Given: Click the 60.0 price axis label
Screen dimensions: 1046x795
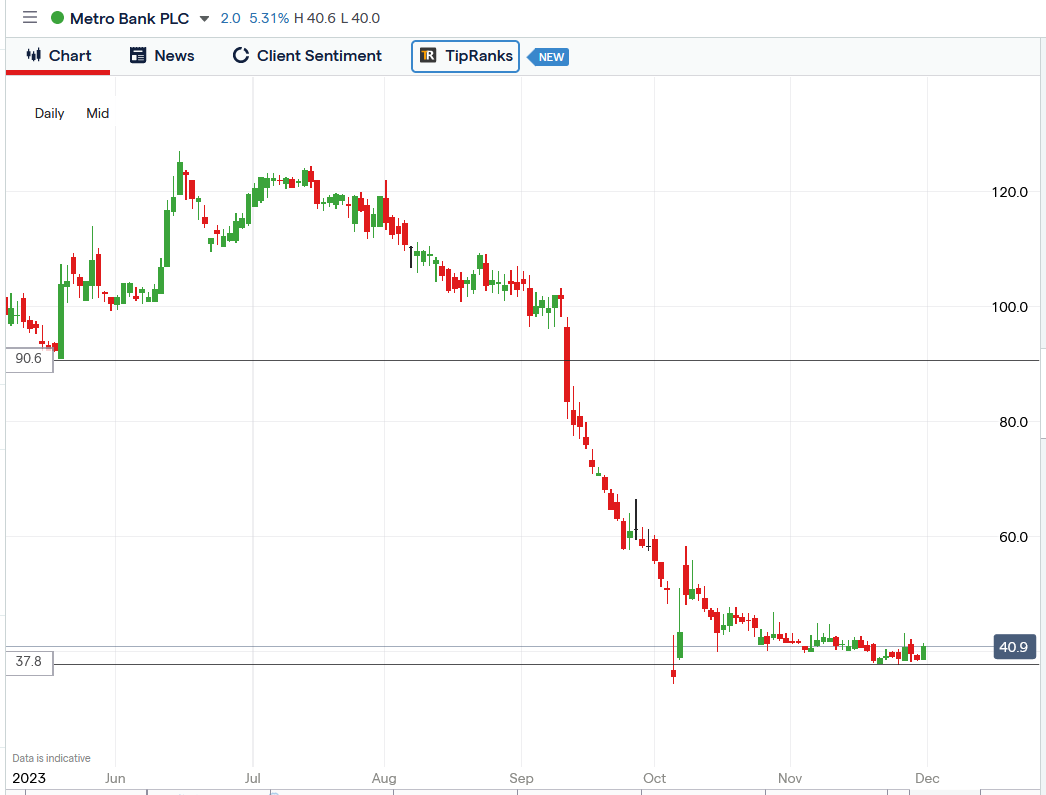Looking at the screenshot, I should (1013, 538).
